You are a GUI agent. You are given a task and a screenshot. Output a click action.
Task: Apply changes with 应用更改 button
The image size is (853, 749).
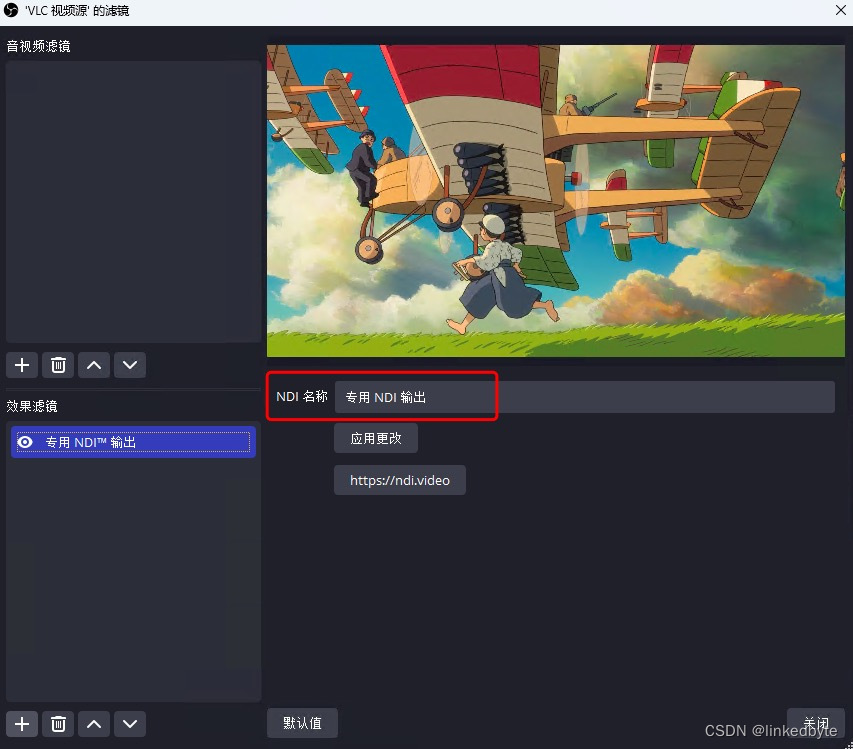[376, 438]
